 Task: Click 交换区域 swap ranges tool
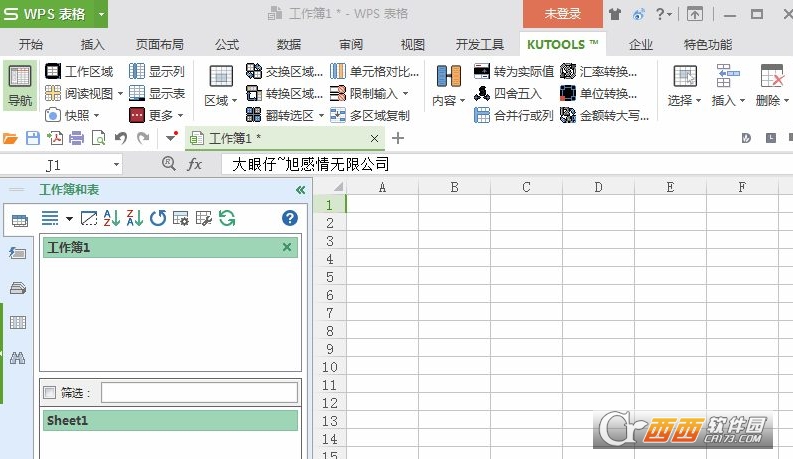(x=284, y=71)
